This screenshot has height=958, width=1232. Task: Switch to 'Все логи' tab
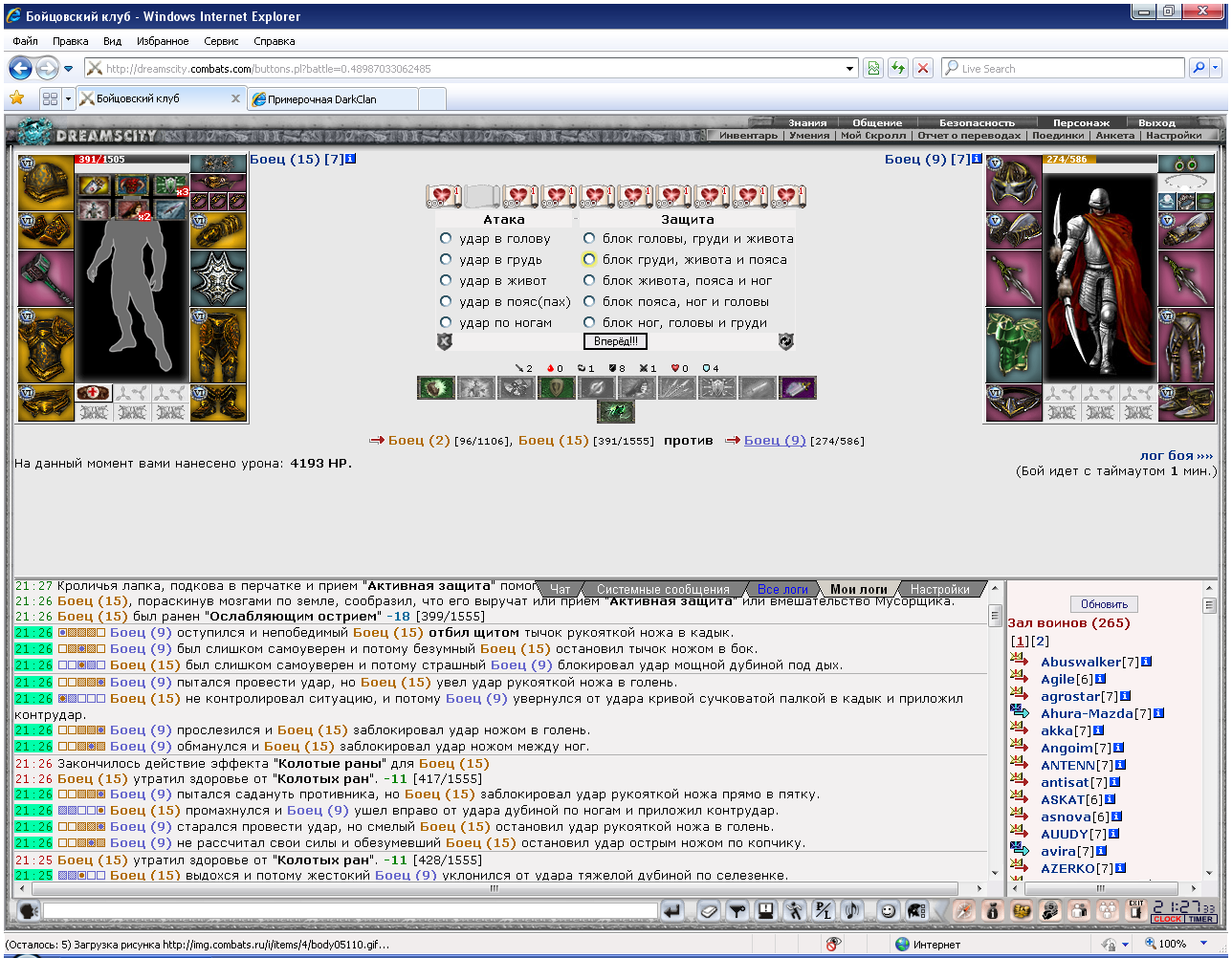coord(781,590)
